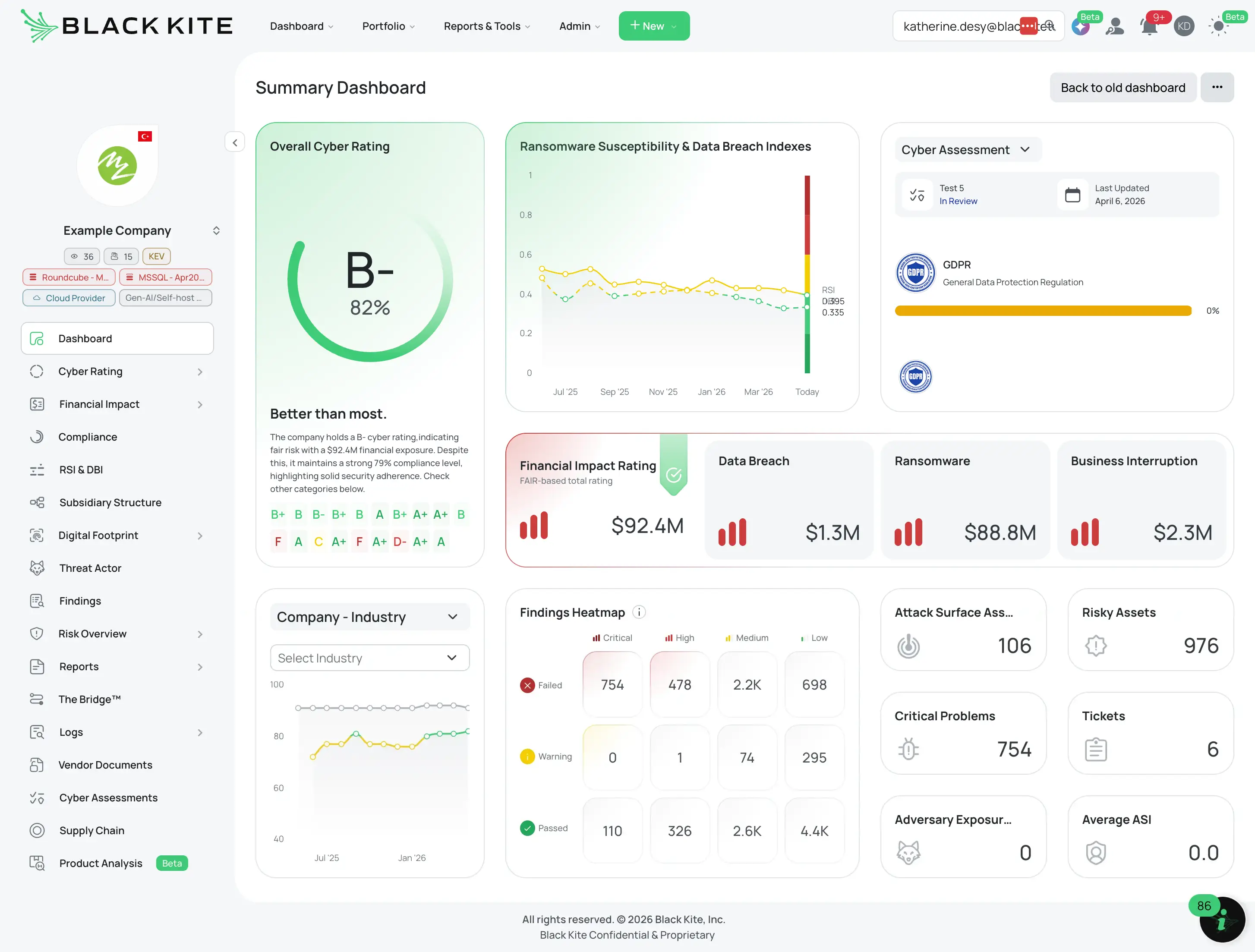This screenshot has height=952, width=1255.
Task: Click the Gen-AI/Self-host tag
Action: (x=166, y=298)
